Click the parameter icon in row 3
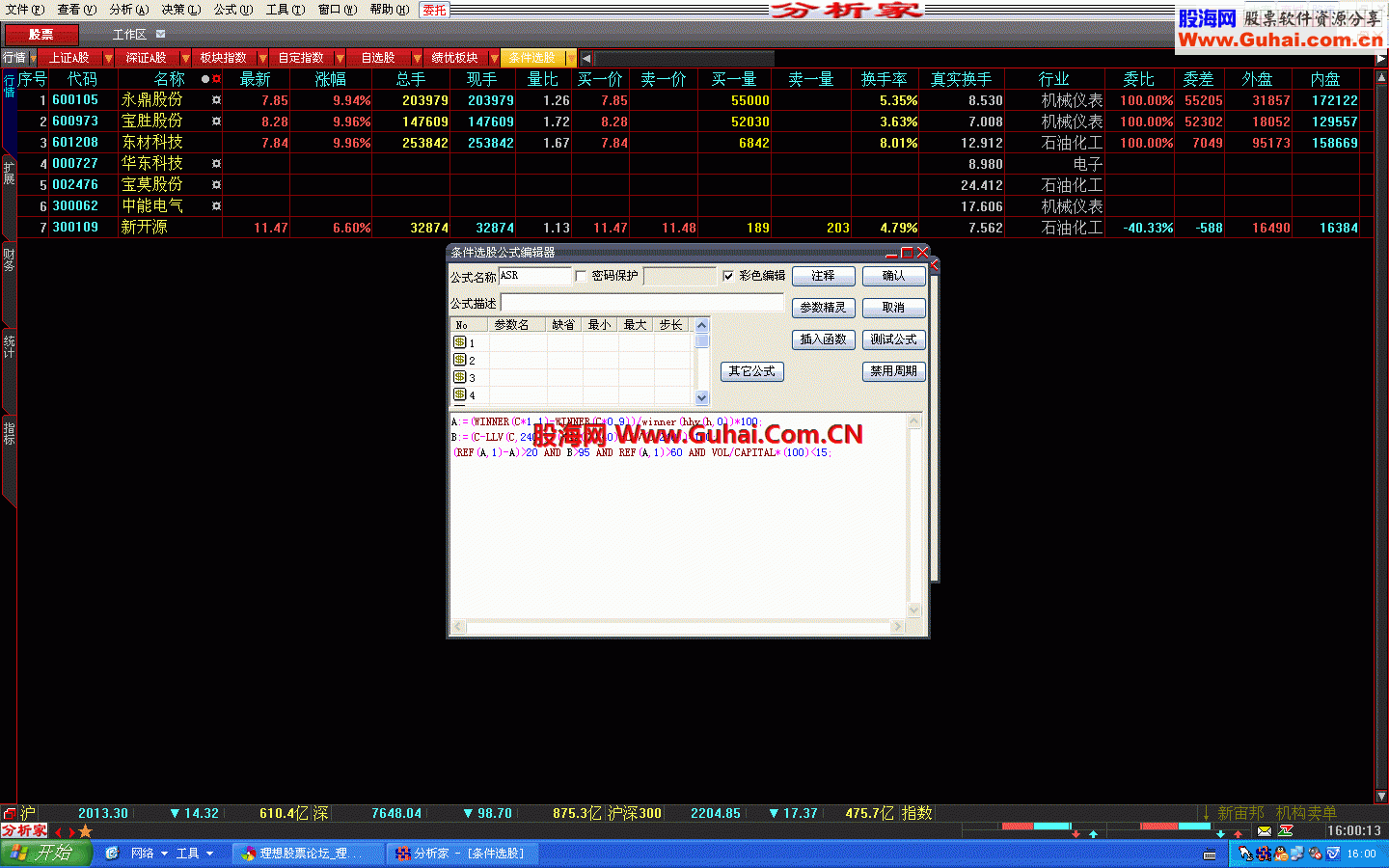Screen dimensions: 1389x868 (460, 377)
